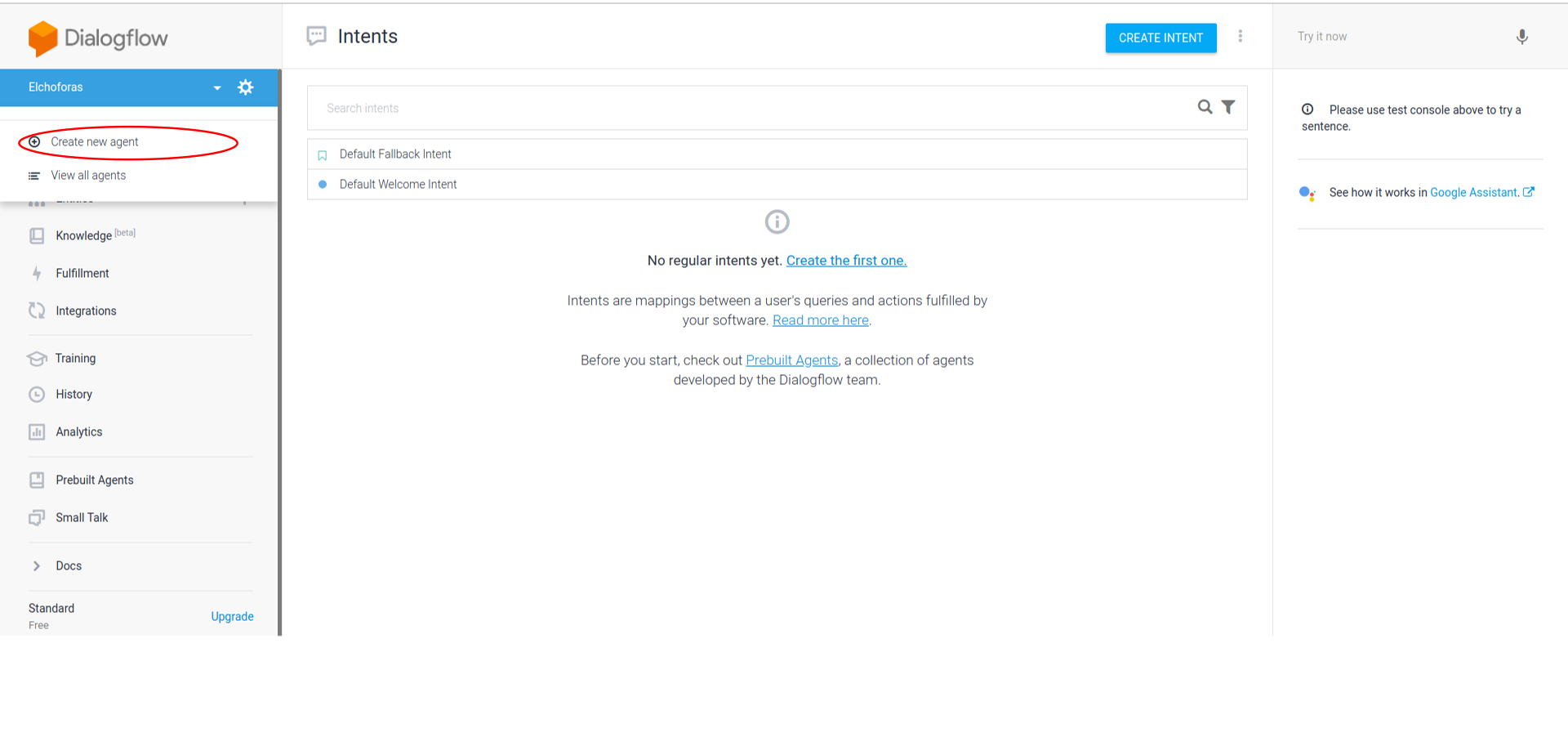Open Prebuilt Agents from sidebar
The height and width of the screenshot is (737, 1568).
pyautogui.click(x=95, y=480)
